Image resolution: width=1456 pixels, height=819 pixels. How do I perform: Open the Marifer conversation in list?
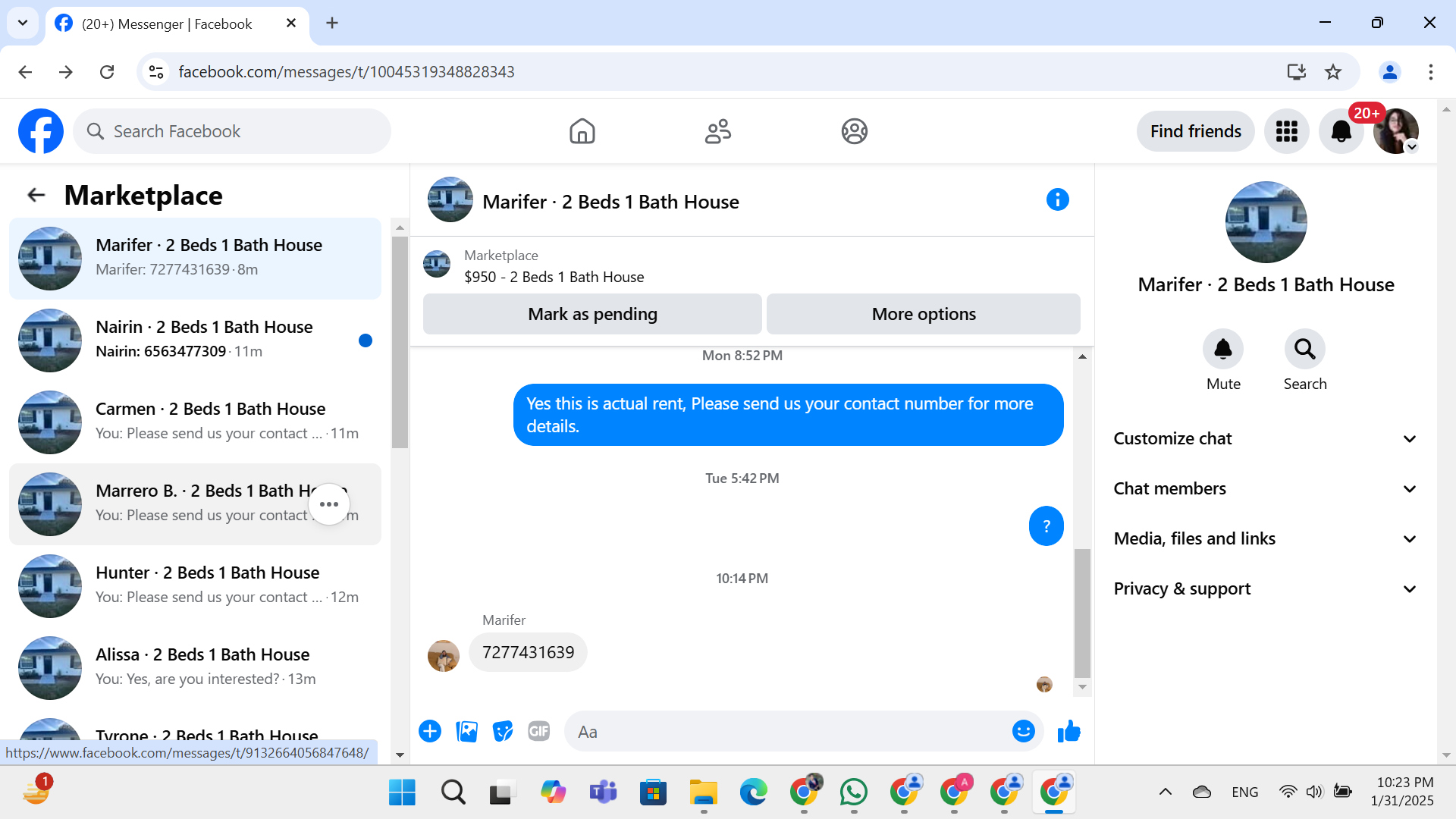[x=195, y=259]
